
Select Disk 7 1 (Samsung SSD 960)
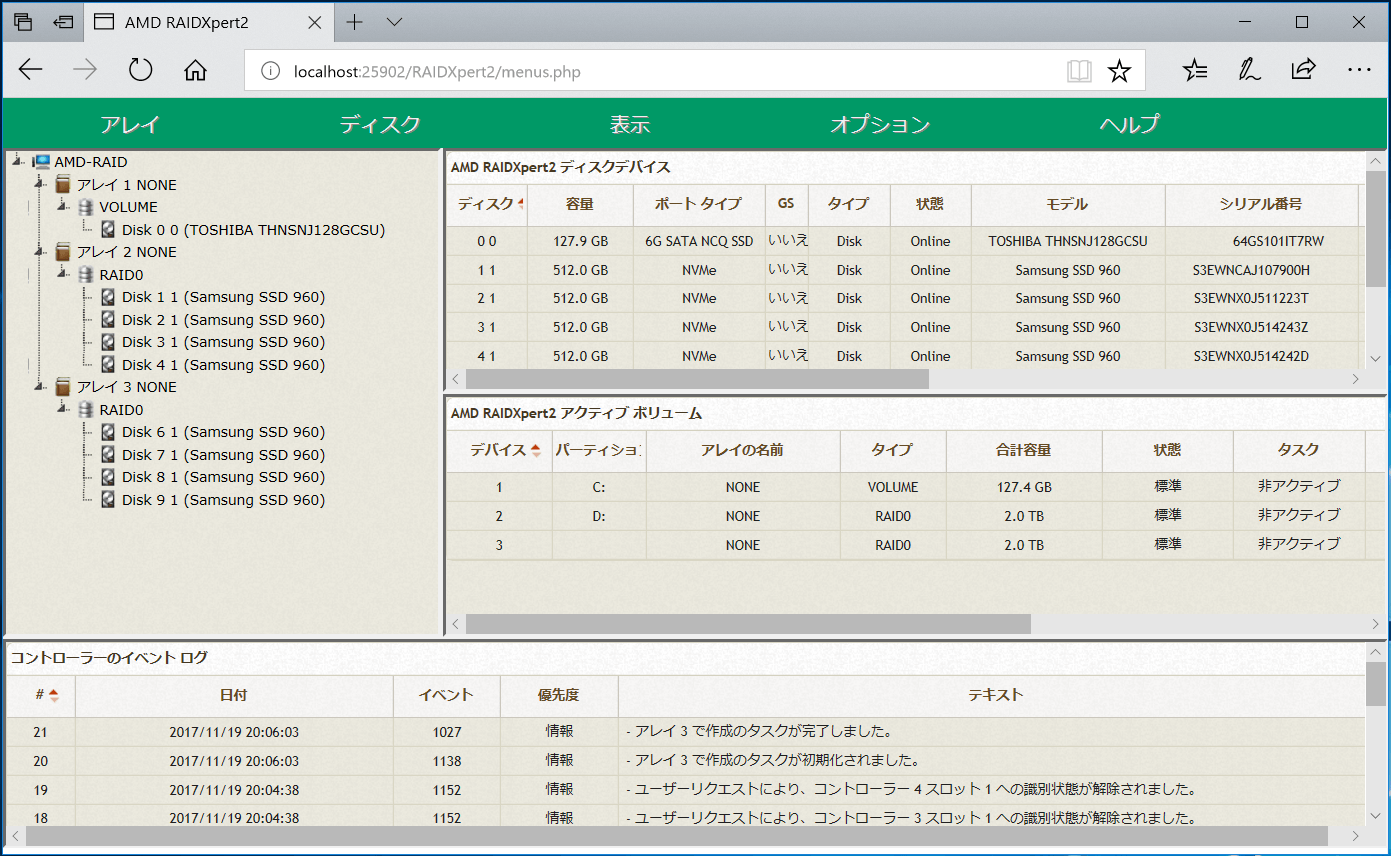pos(223,455)
